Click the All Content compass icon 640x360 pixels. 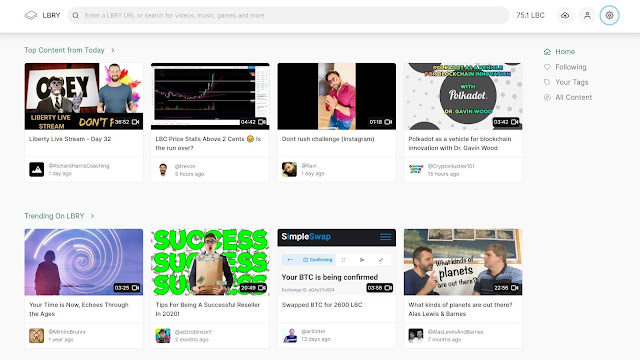point(547,98)
